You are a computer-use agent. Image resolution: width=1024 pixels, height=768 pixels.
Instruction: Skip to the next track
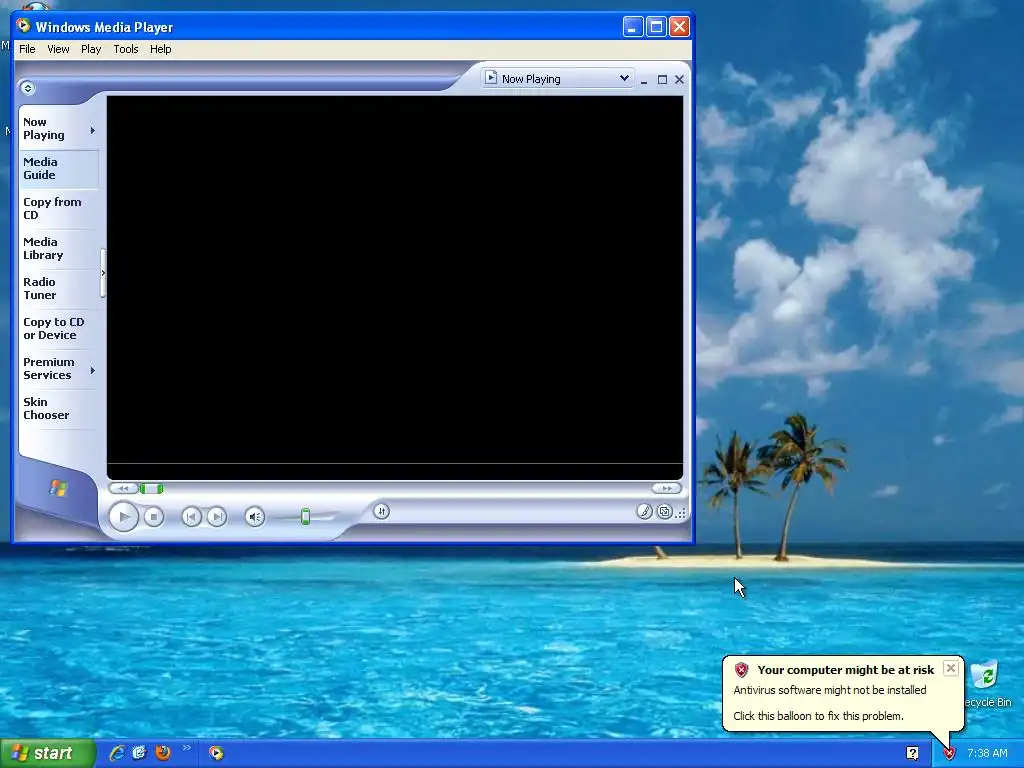[x=217, y=517]
